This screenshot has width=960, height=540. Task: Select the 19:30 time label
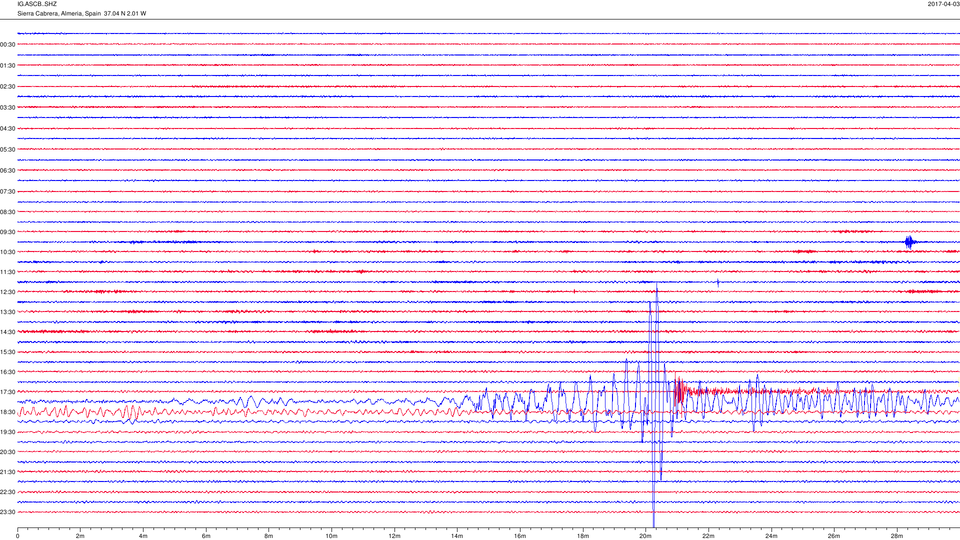coord(7,432)
